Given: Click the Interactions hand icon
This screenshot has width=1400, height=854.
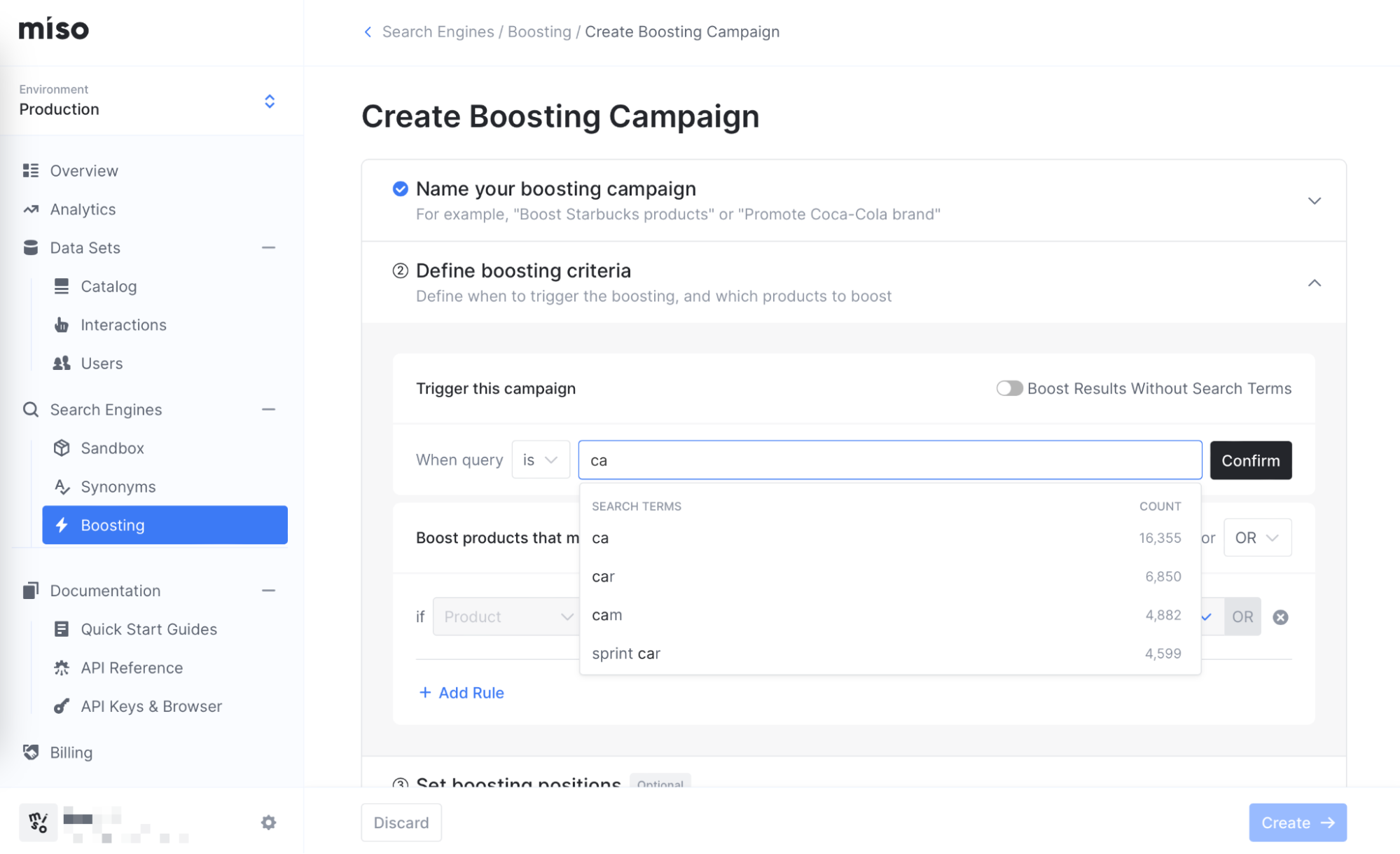Looking at the screenshot, I should coord(62,325).
